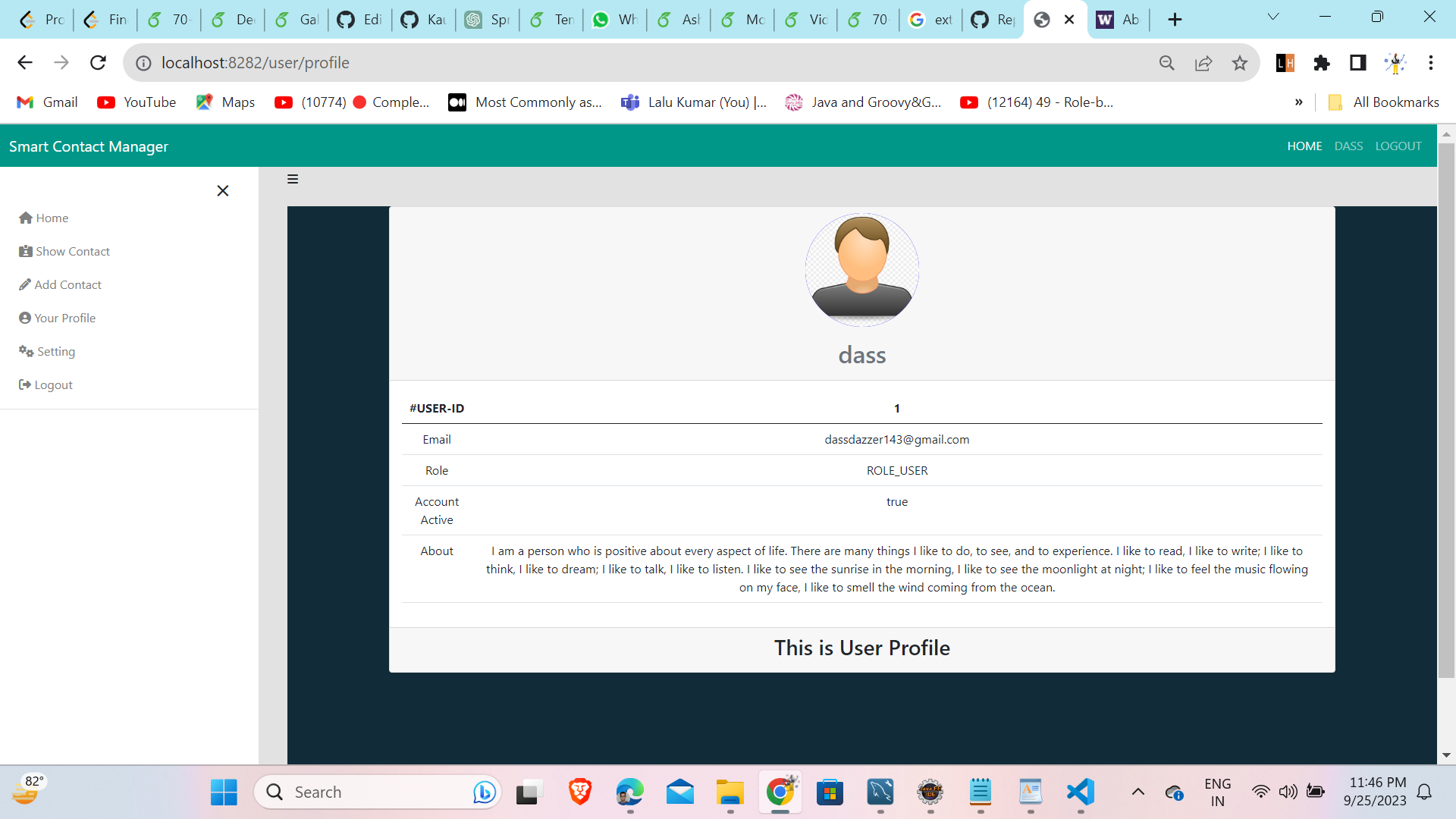Open the DASS menu item
The image size is (1456, 819).
click(x=1348, y=146)
